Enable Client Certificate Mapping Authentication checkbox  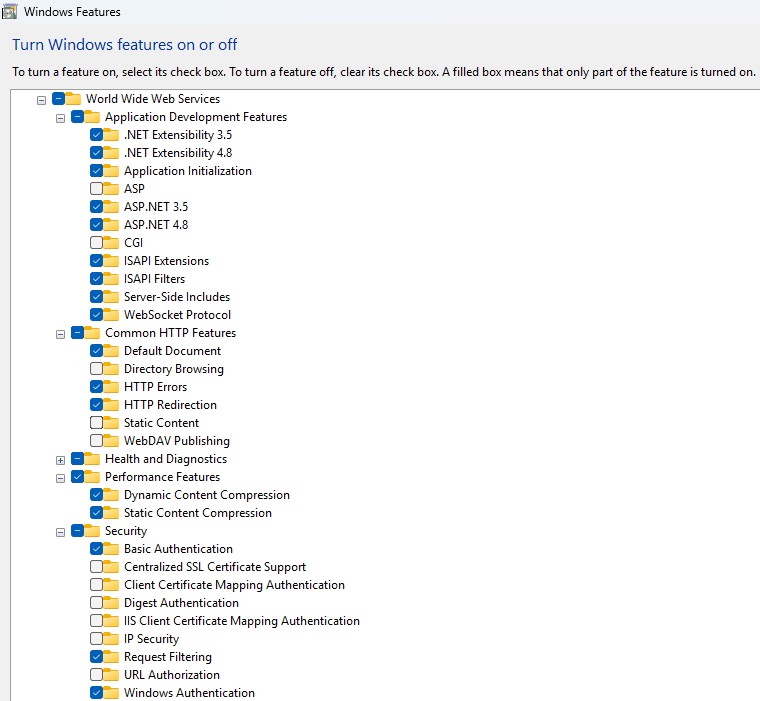point(96,585)
